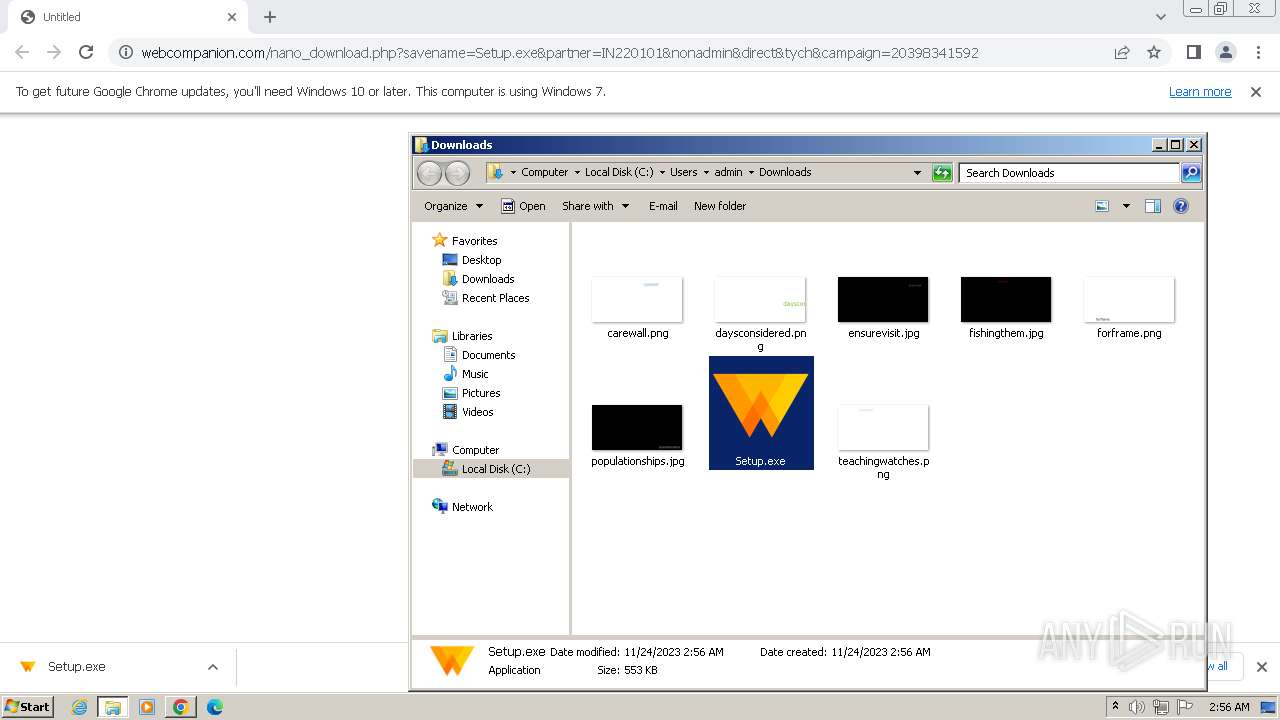Open Explorer help question mark icon
Image resolution: width=1280 pixels, height=720 pixels.
click(x=1181, y=206)
